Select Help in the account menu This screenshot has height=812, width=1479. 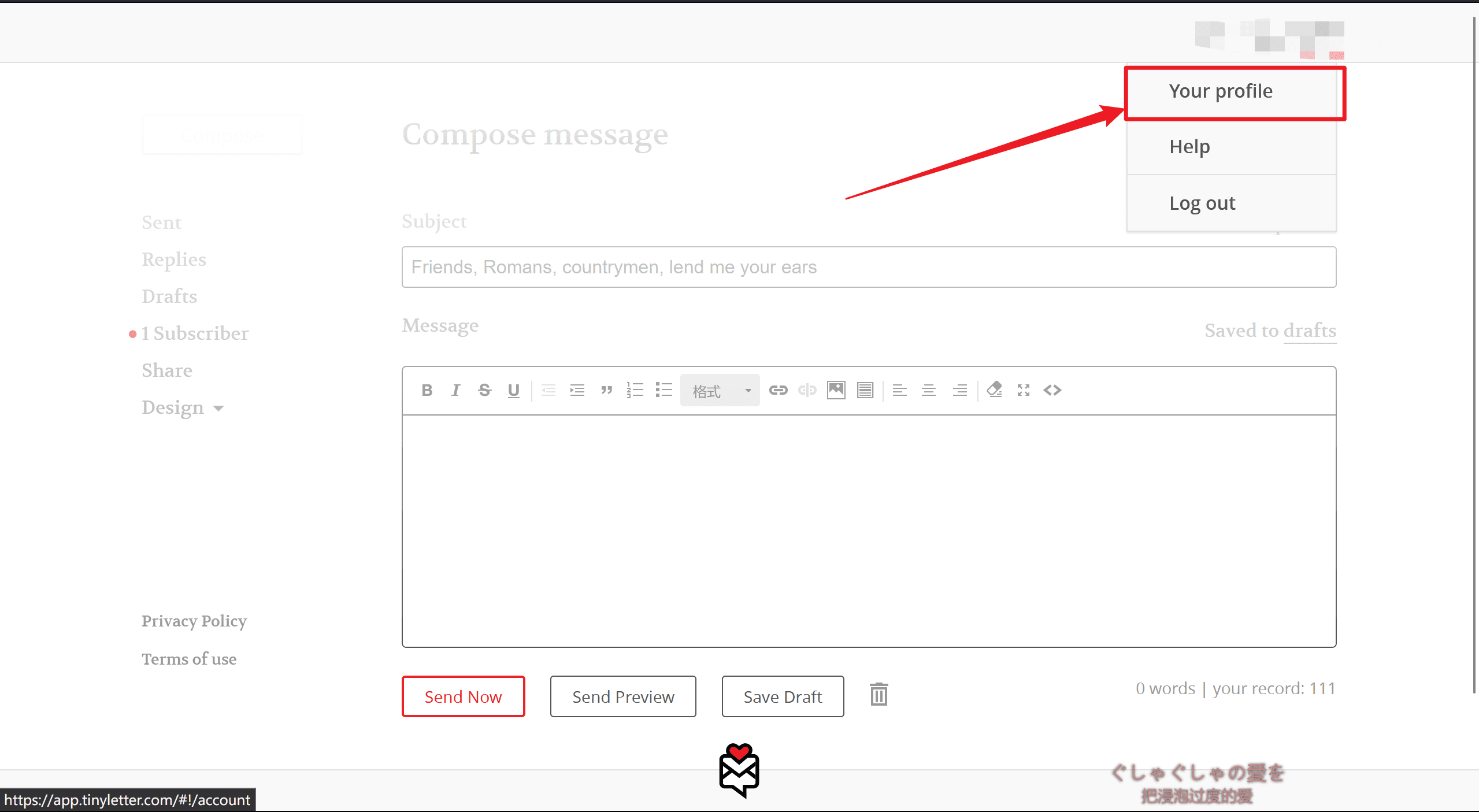point(1231,147)
